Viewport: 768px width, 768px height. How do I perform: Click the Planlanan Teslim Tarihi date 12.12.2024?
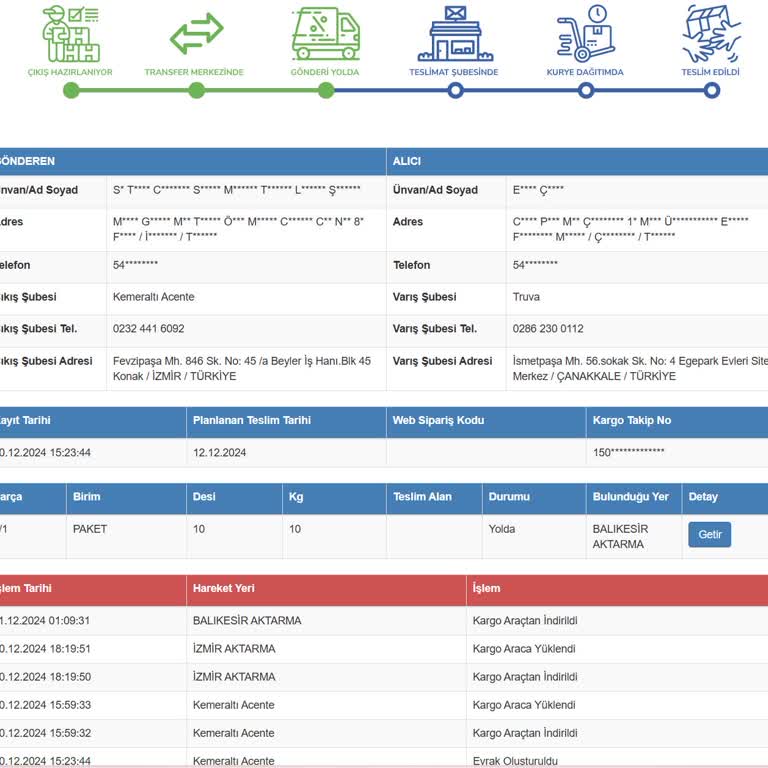click(219, 452)
